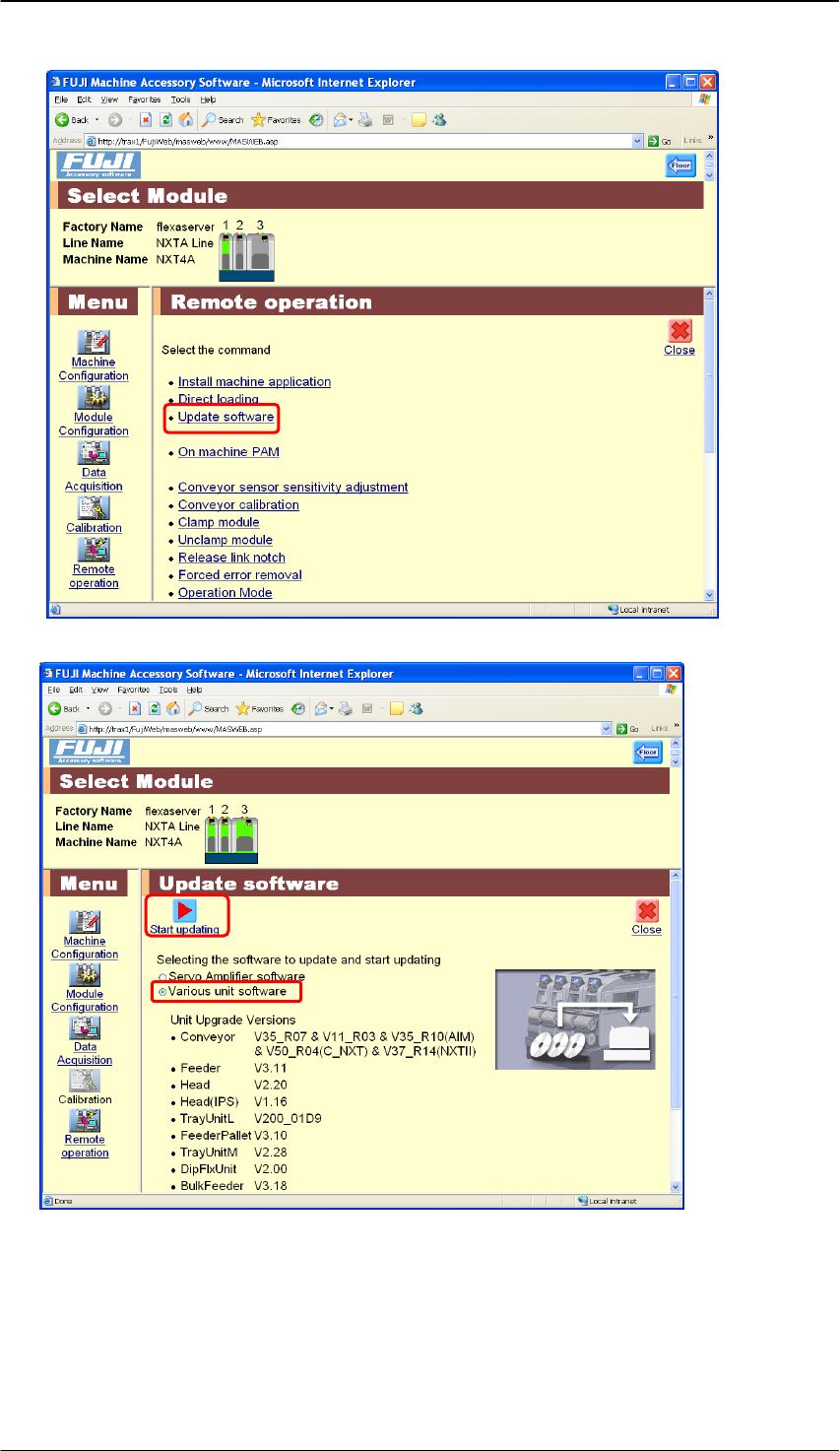This screenshot has width=840, height=1451.
Task: Select the Various unit software radio button
Action: 162,992
